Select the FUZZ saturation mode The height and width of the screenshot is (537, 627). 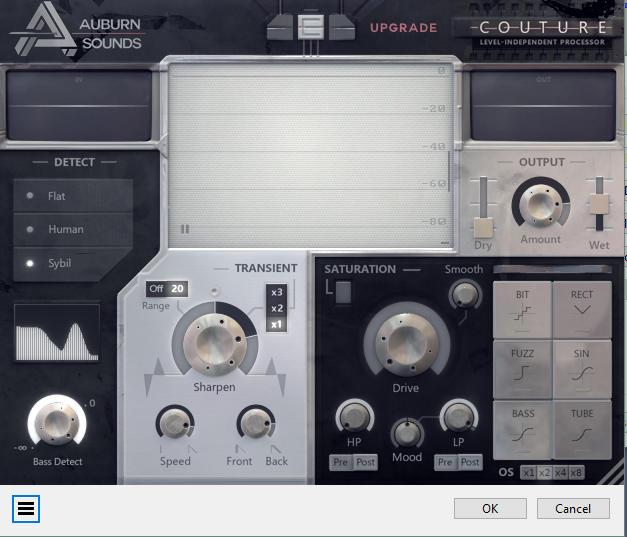point(522,369)
